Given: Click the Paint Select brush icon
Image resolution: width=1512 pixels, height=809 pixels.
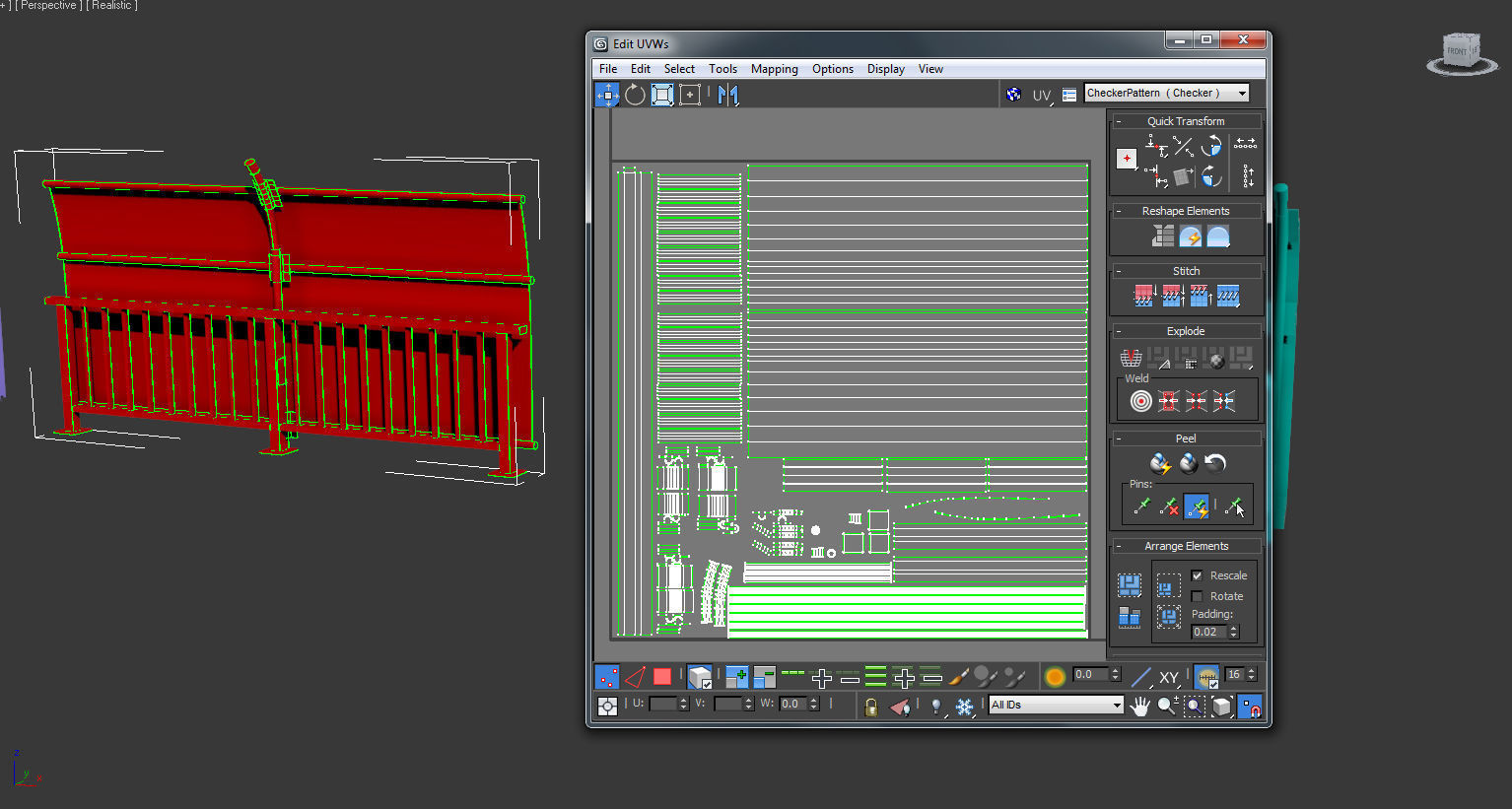Looking at the screenshot, I should coord(959,677).
